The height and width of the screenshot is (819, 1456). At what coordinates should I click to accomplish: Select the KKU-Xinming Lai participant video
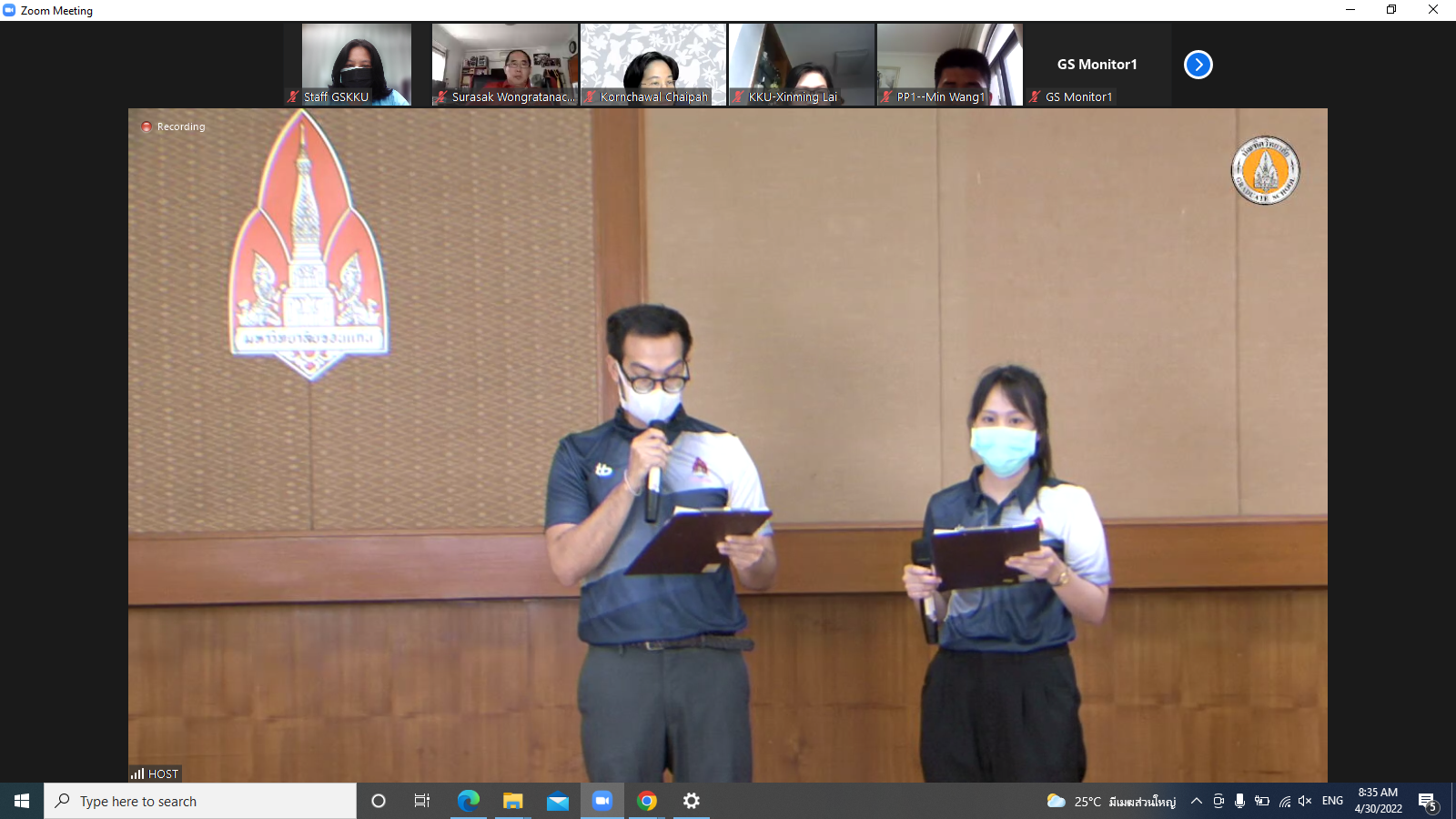pyautogui.click(x=801, y=64)
